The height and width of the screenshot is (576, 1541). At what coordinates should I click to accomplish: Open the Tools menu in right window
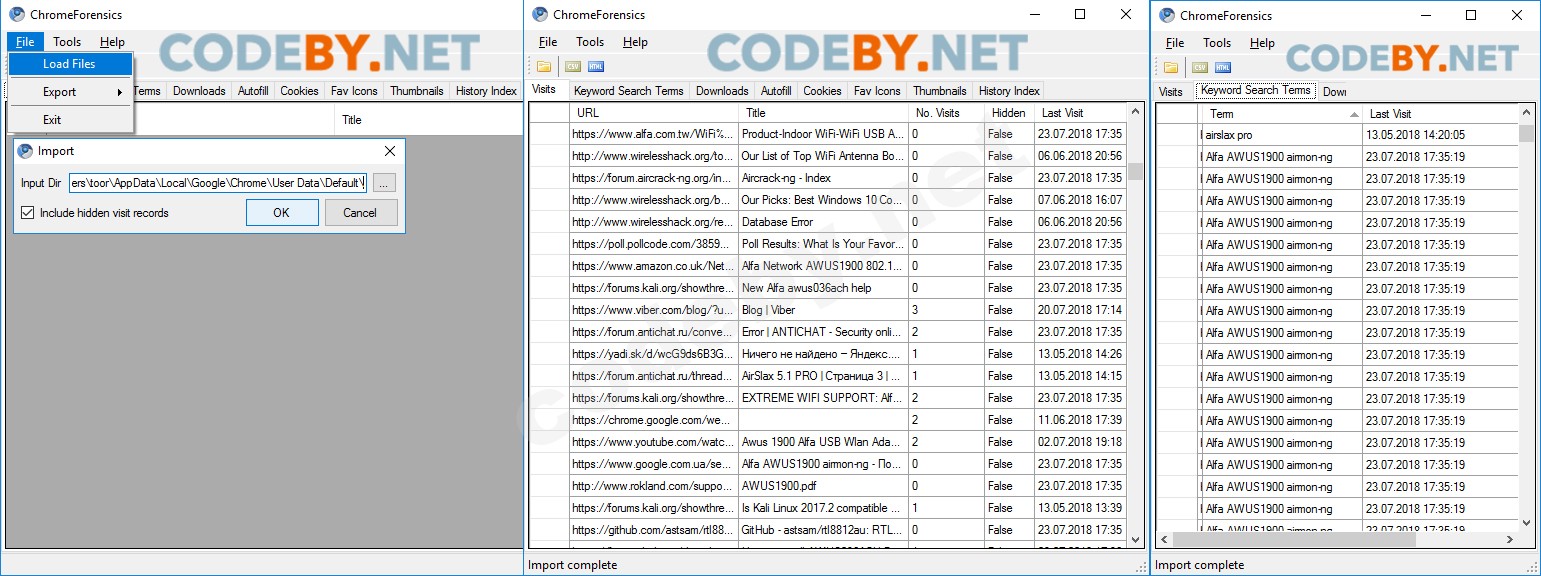point(1217,43)
